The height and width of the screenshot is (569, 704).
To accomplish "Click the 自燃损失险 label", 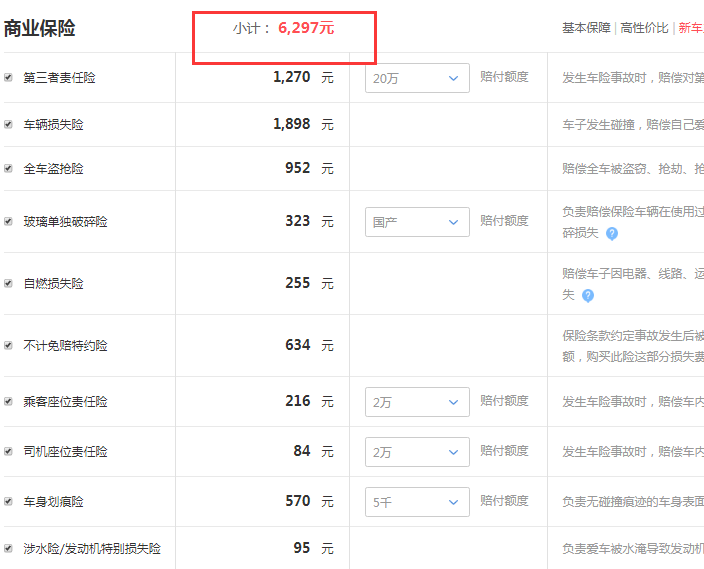I will tap(53, 283).
